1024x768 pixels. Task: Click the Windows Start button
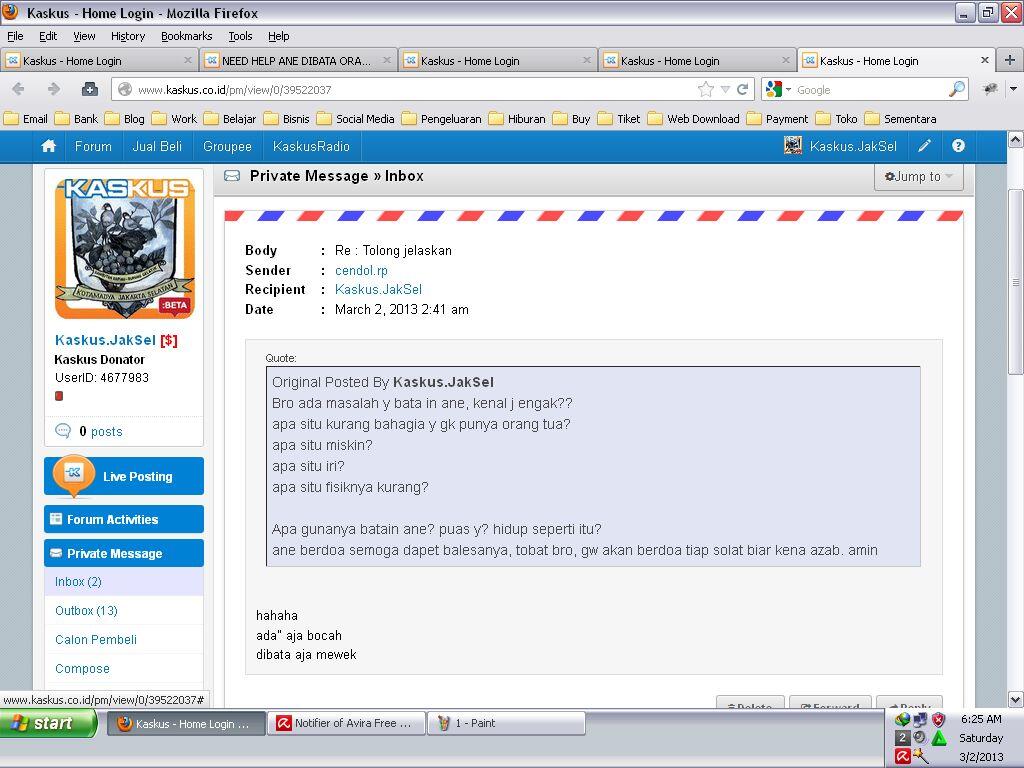pyautogui.click(x=49, y=723)
